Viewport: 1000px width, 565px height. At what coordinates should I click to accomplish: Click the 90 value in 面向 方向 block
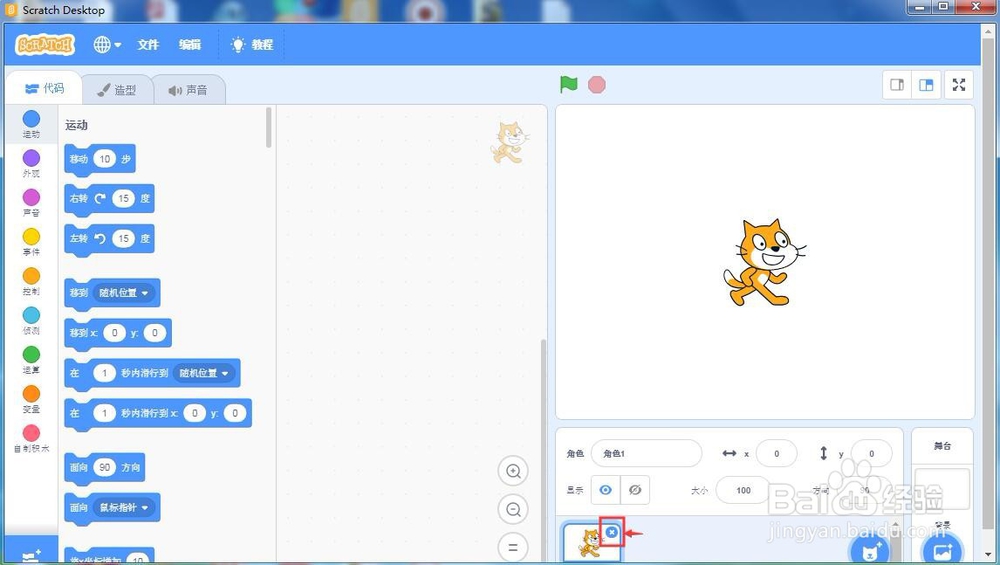click(x=105, y=467)
